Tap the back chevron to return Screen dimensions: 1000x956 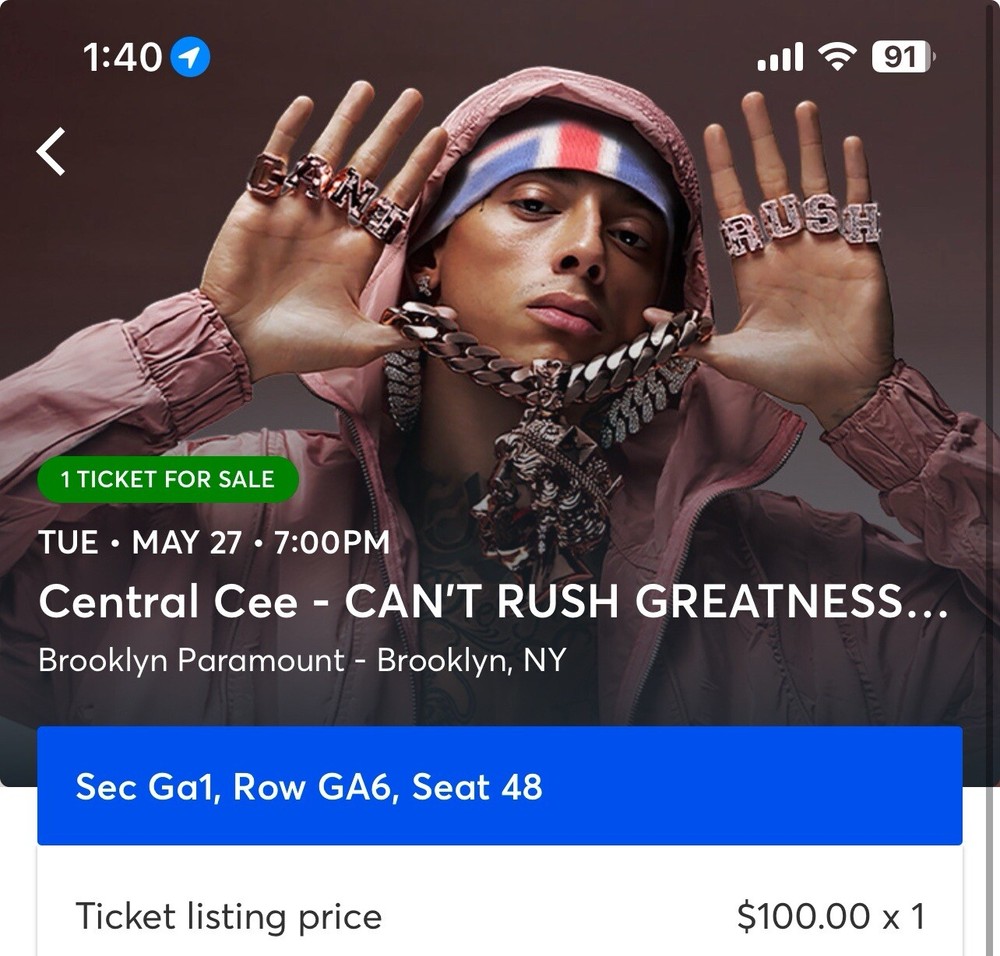[x=48, y=150]
